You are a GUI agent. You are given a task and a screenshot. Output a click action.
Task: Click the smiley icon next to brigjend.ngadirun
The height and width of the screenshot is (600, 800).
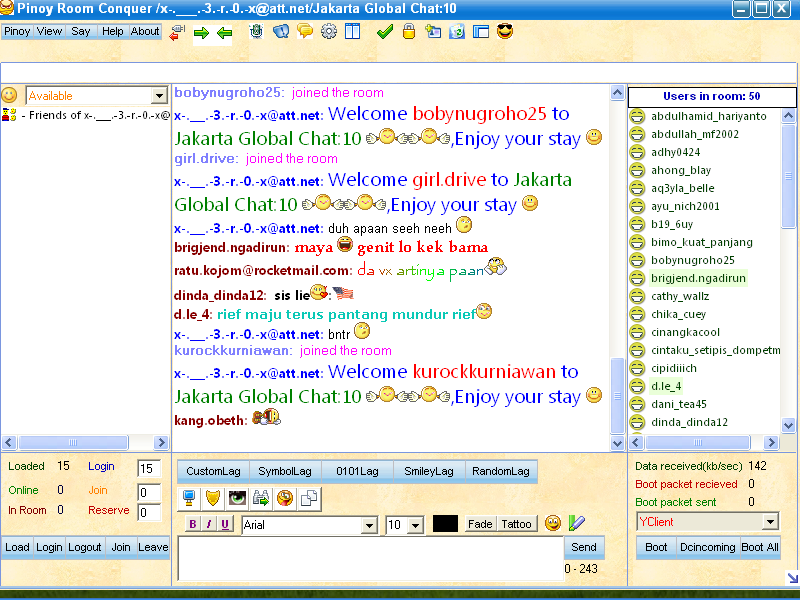[x=637, y=278]
